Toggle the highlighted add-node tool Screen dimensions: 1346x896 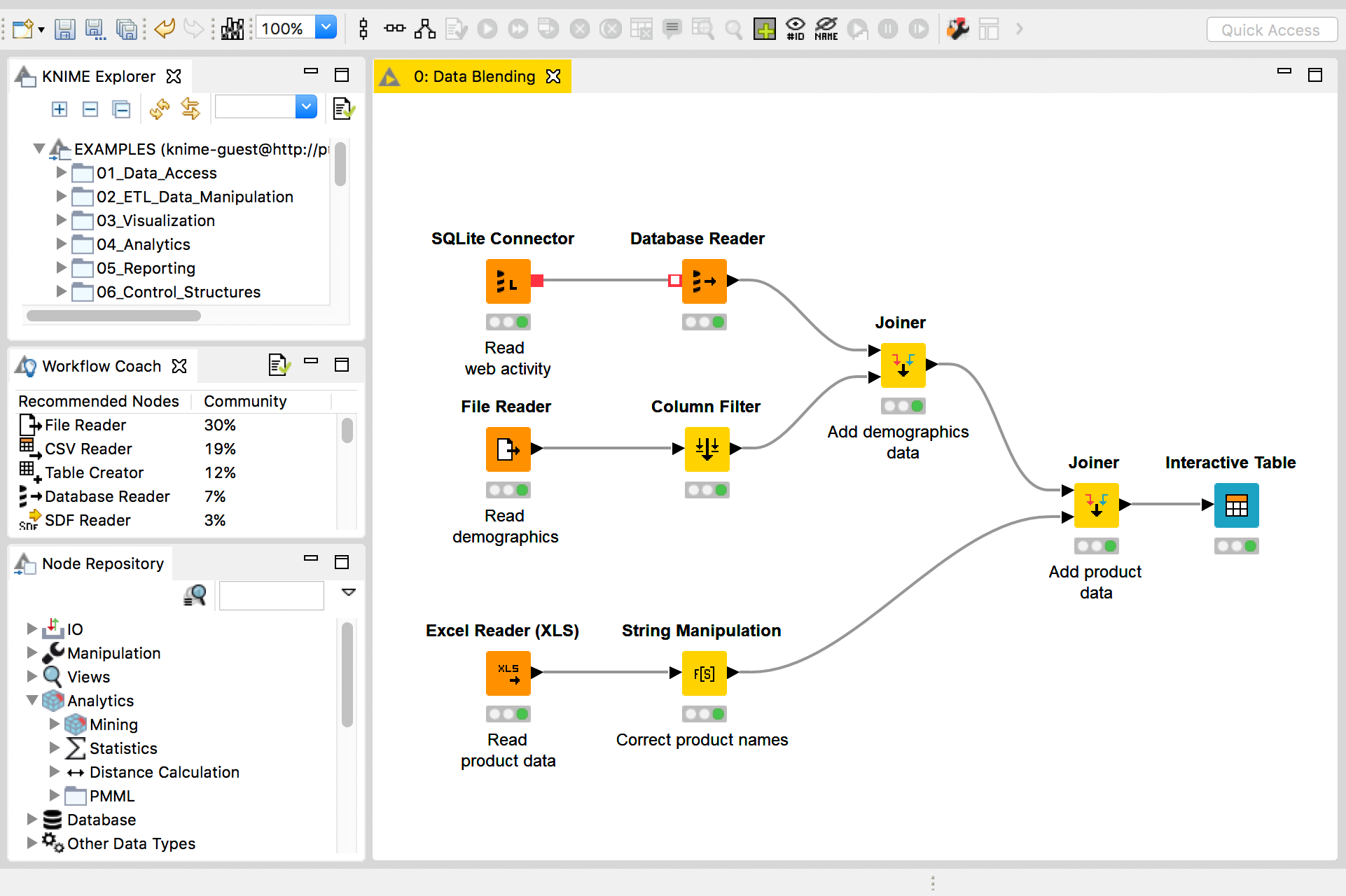pyautogui.click(x=765, y=29)
